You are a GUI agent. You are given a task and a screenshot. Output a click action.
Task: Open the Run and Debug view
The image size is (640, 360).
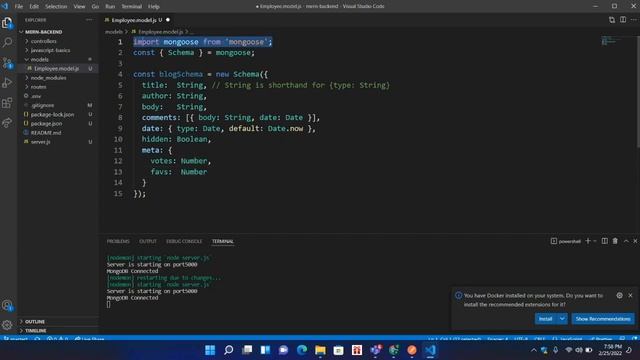7,82
